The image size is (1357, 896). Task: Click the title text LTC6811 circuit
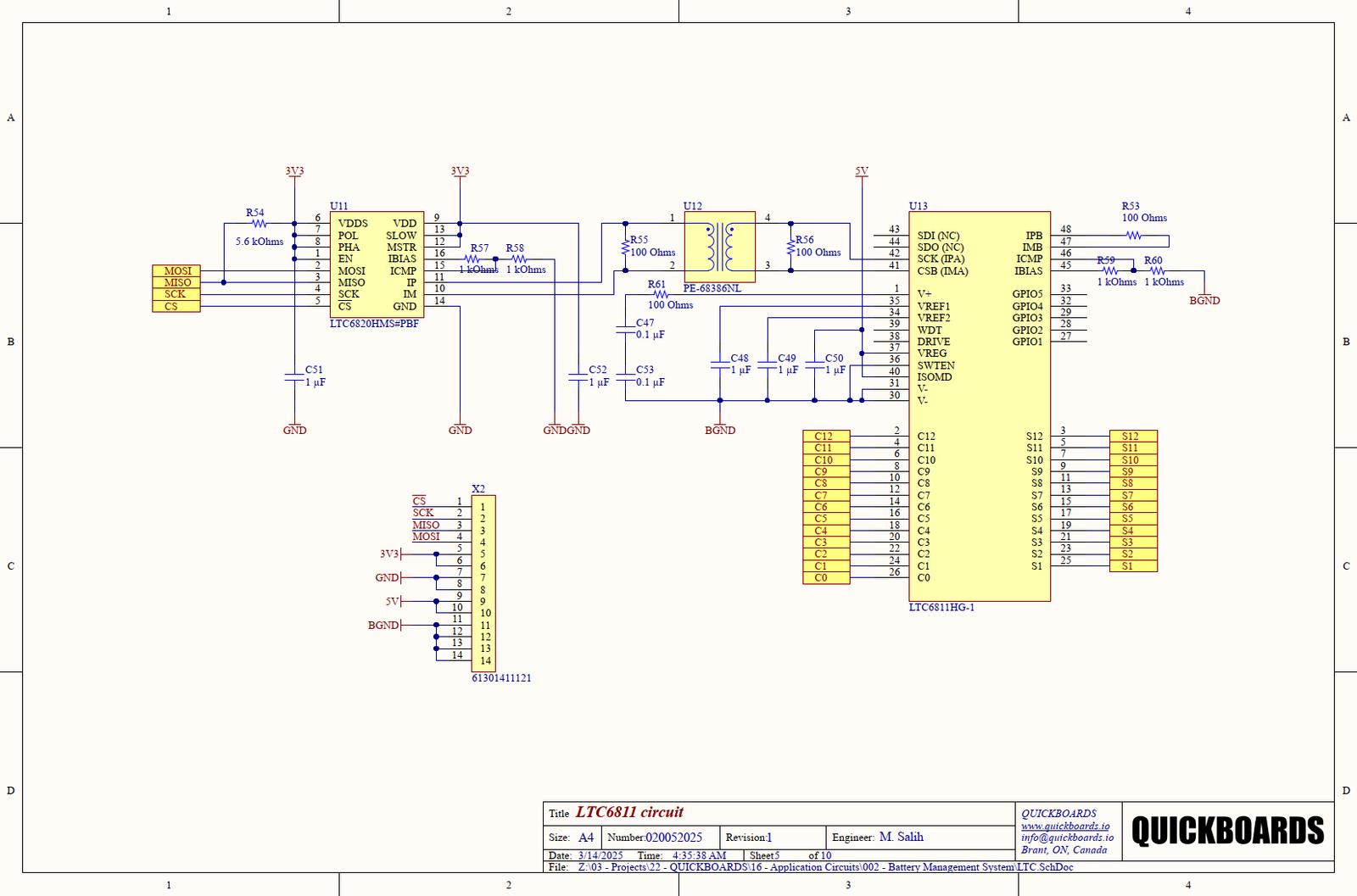point(629,812)
